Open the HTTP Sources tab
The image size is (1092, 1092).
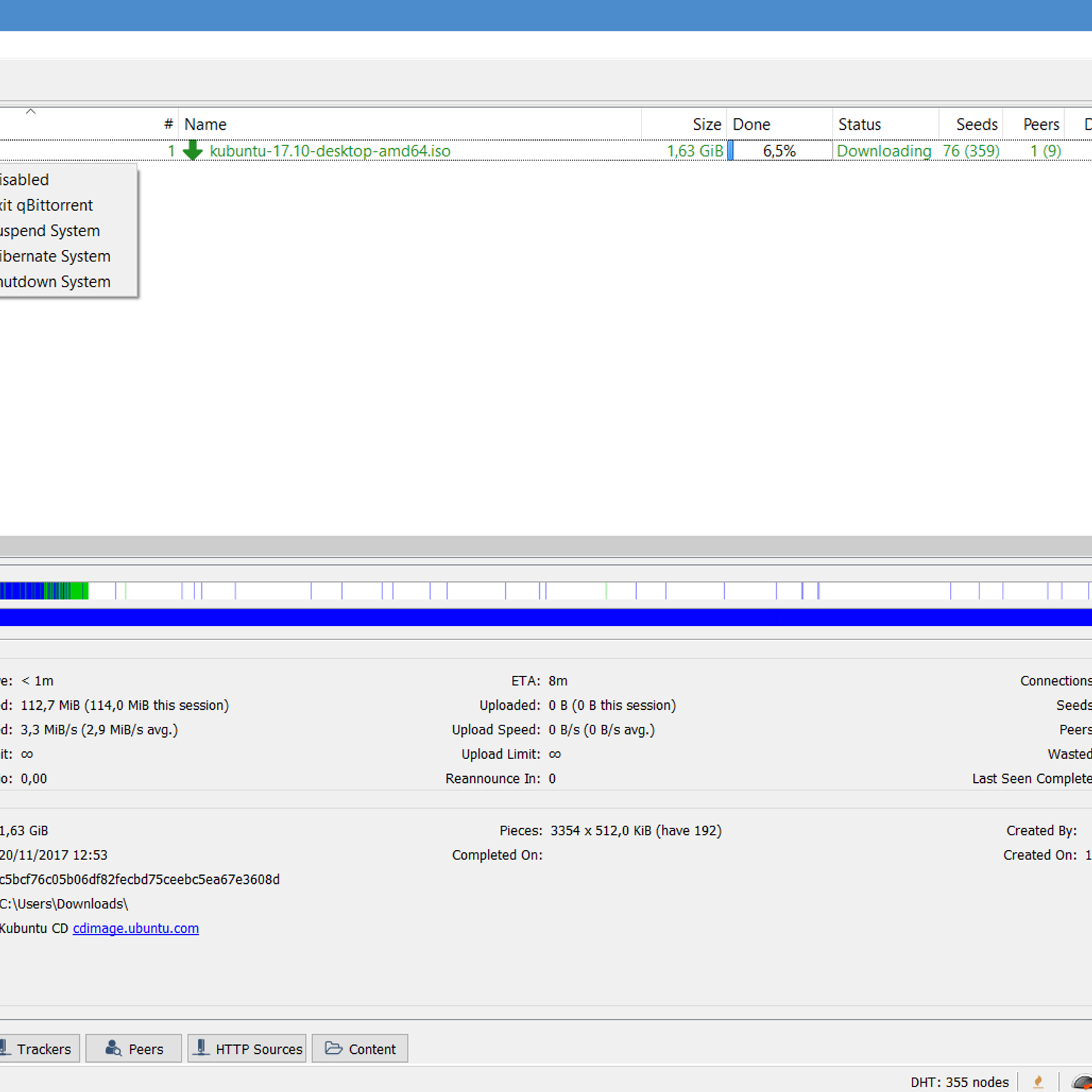[247, 1048]
